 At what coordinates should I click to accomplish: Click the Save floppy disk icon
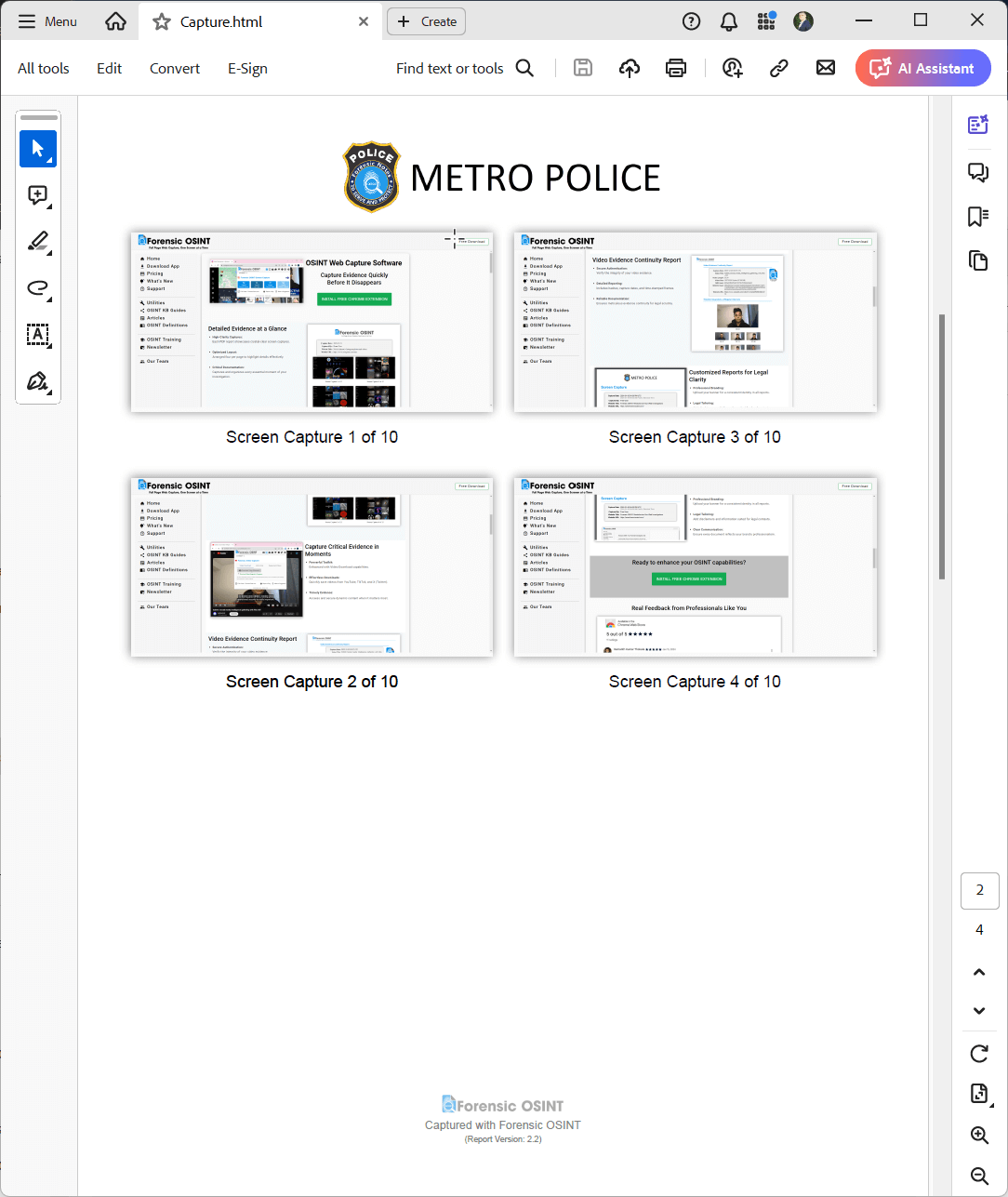pos(583,68)
